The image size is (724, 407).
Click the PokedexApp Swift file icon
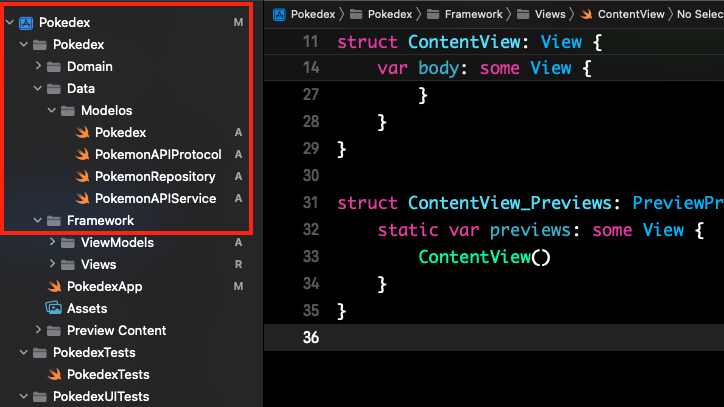point(54,286)
